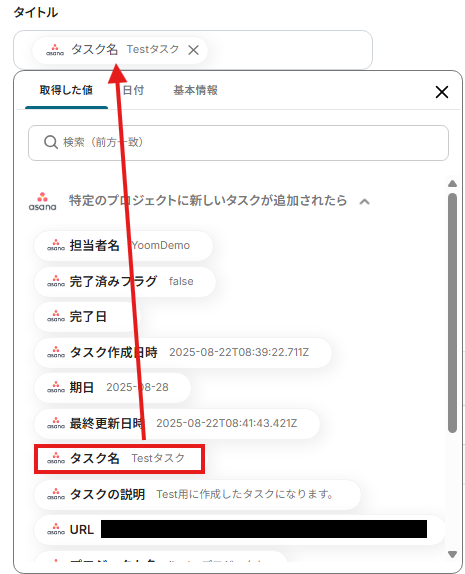Remove the タスク名 chip from the title field
The image size is (465, 574).
tap(193, 50)
